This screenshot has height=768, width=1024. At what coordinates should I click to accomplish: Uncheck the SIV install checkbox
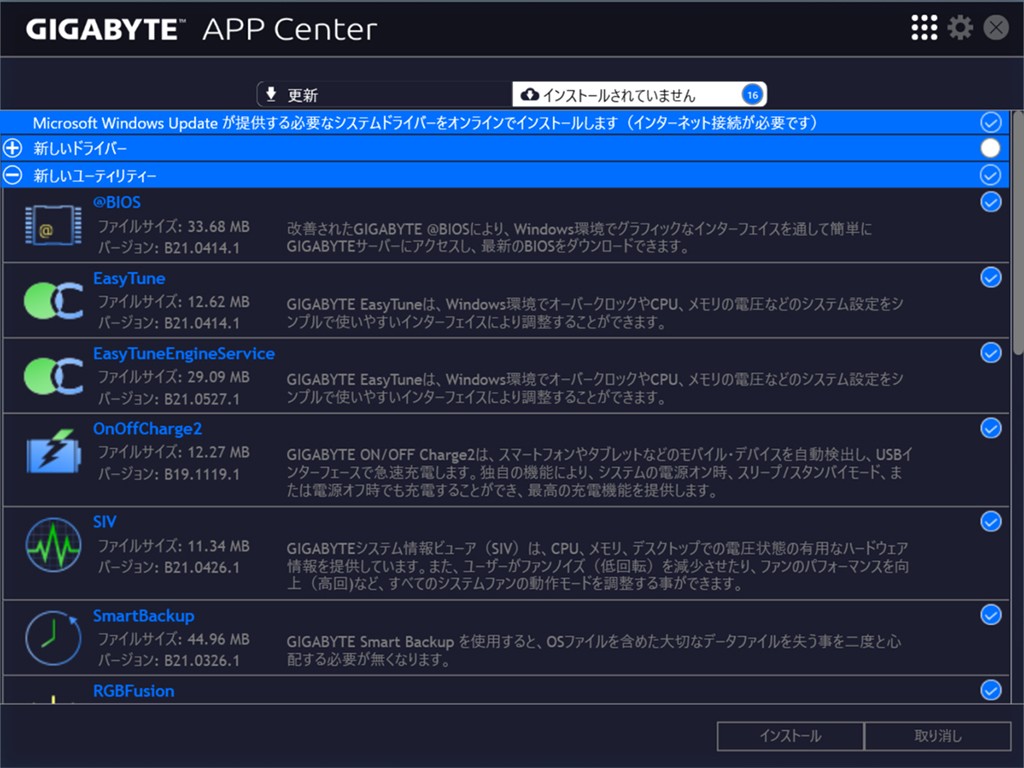pos(990,521)
